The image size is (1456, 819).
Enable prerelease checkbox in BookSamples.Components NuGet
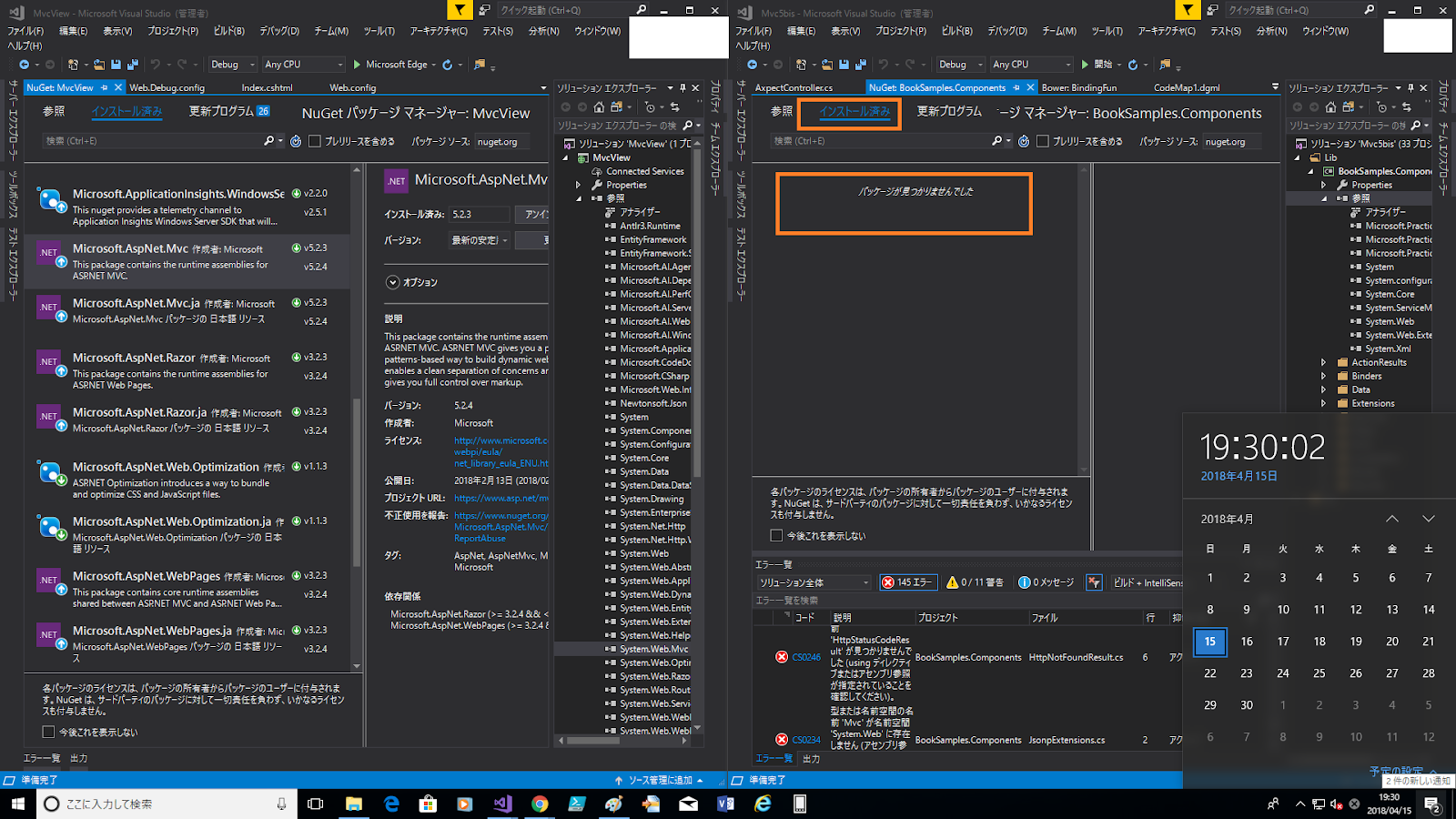[x=1043, y=141]
